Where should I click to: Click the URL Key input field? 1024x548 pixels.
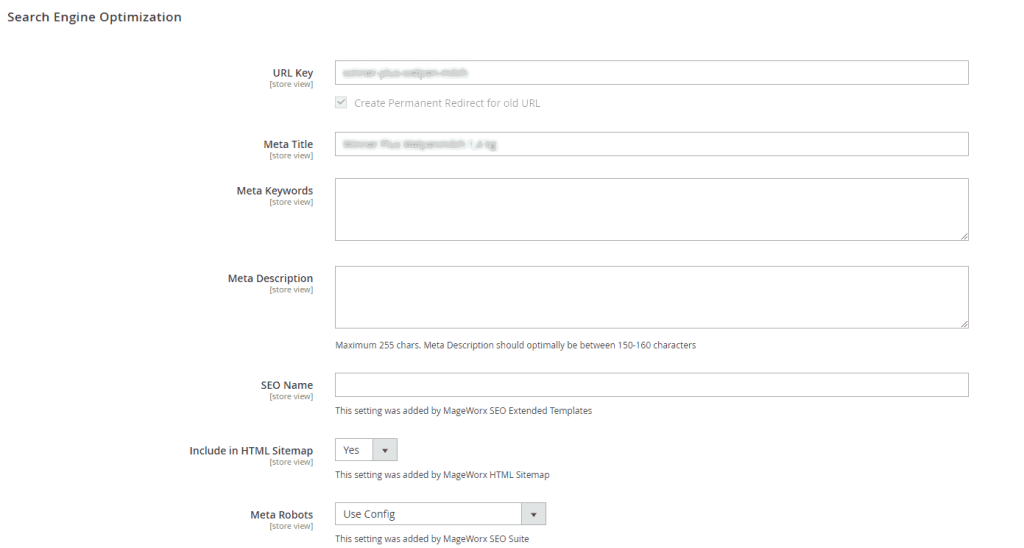point(651,73)
